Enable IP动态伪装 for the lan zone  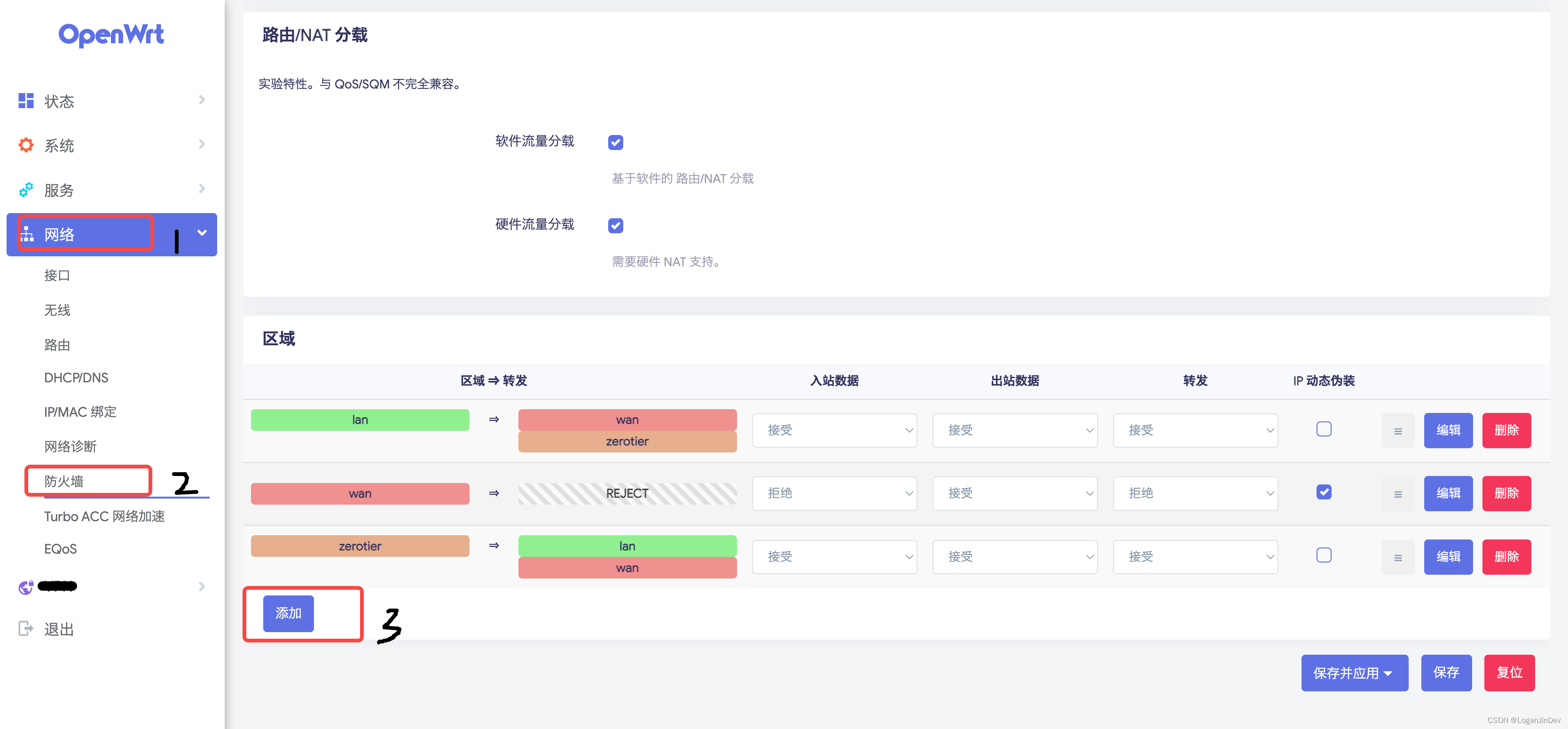coord(1324,429)
